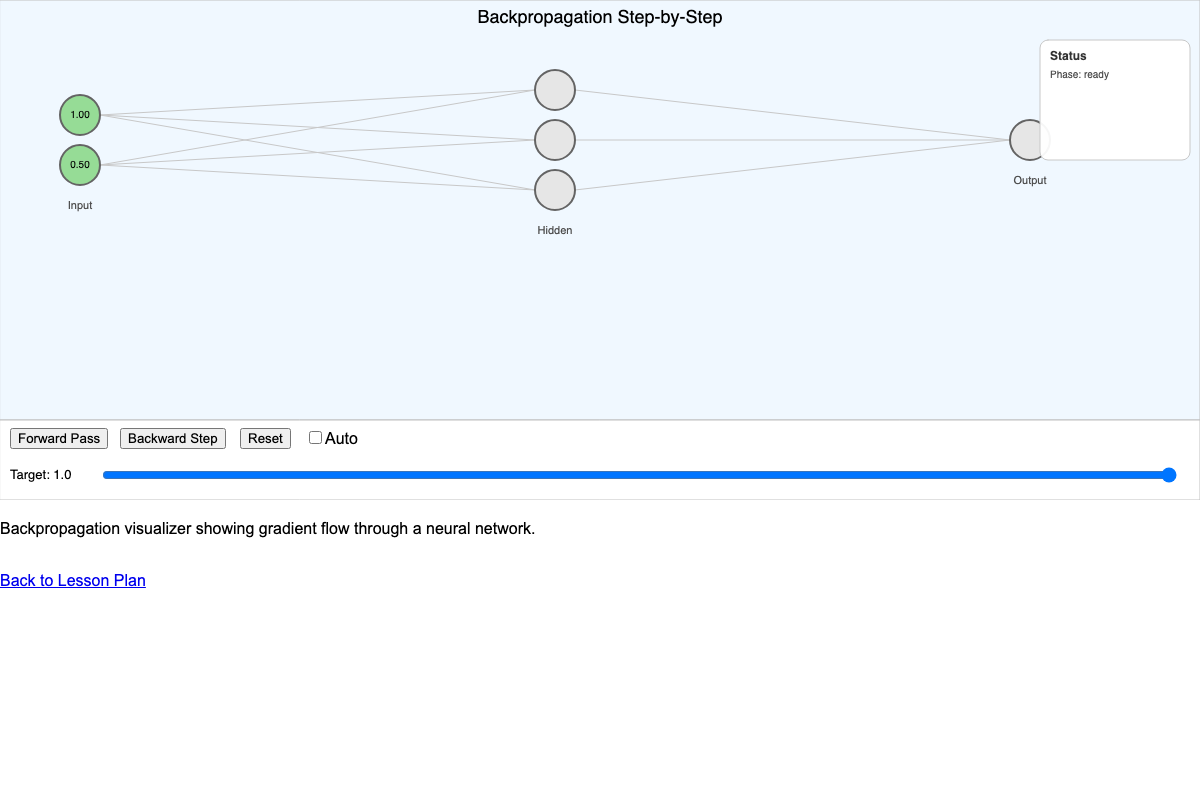
Task: Click the Target value slider handle
Action: (x=1168, y=475)
